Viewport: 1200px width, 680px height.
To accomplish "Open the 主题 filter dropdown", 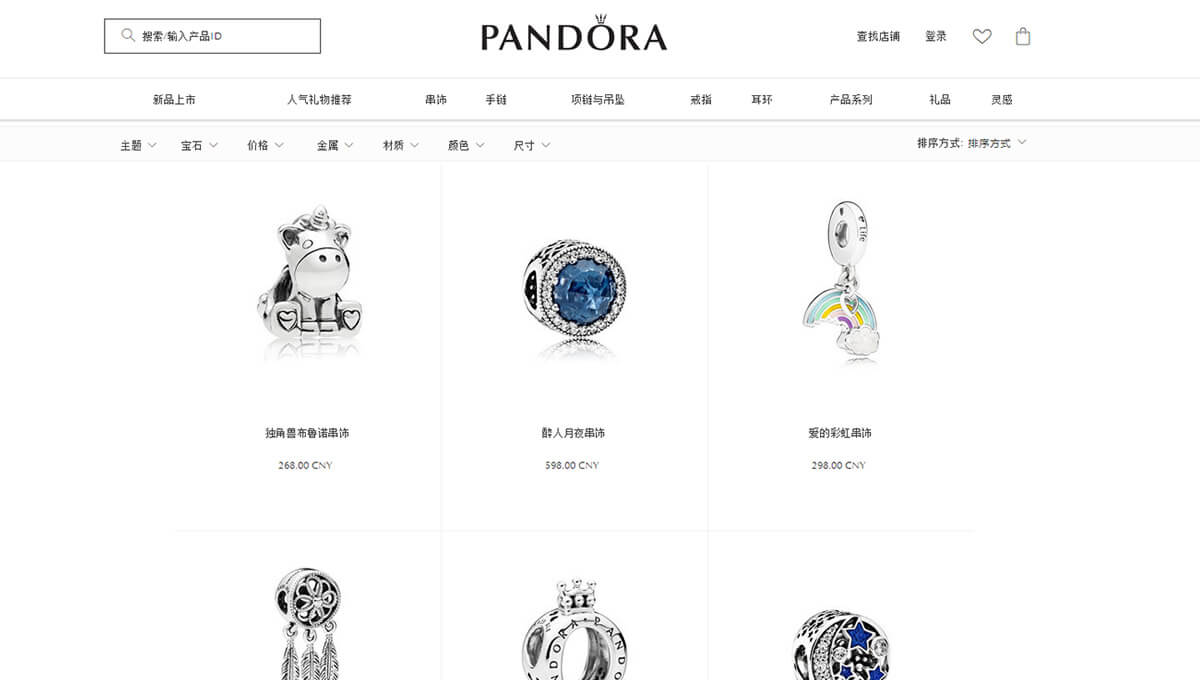I will click(x=138, y=145).
